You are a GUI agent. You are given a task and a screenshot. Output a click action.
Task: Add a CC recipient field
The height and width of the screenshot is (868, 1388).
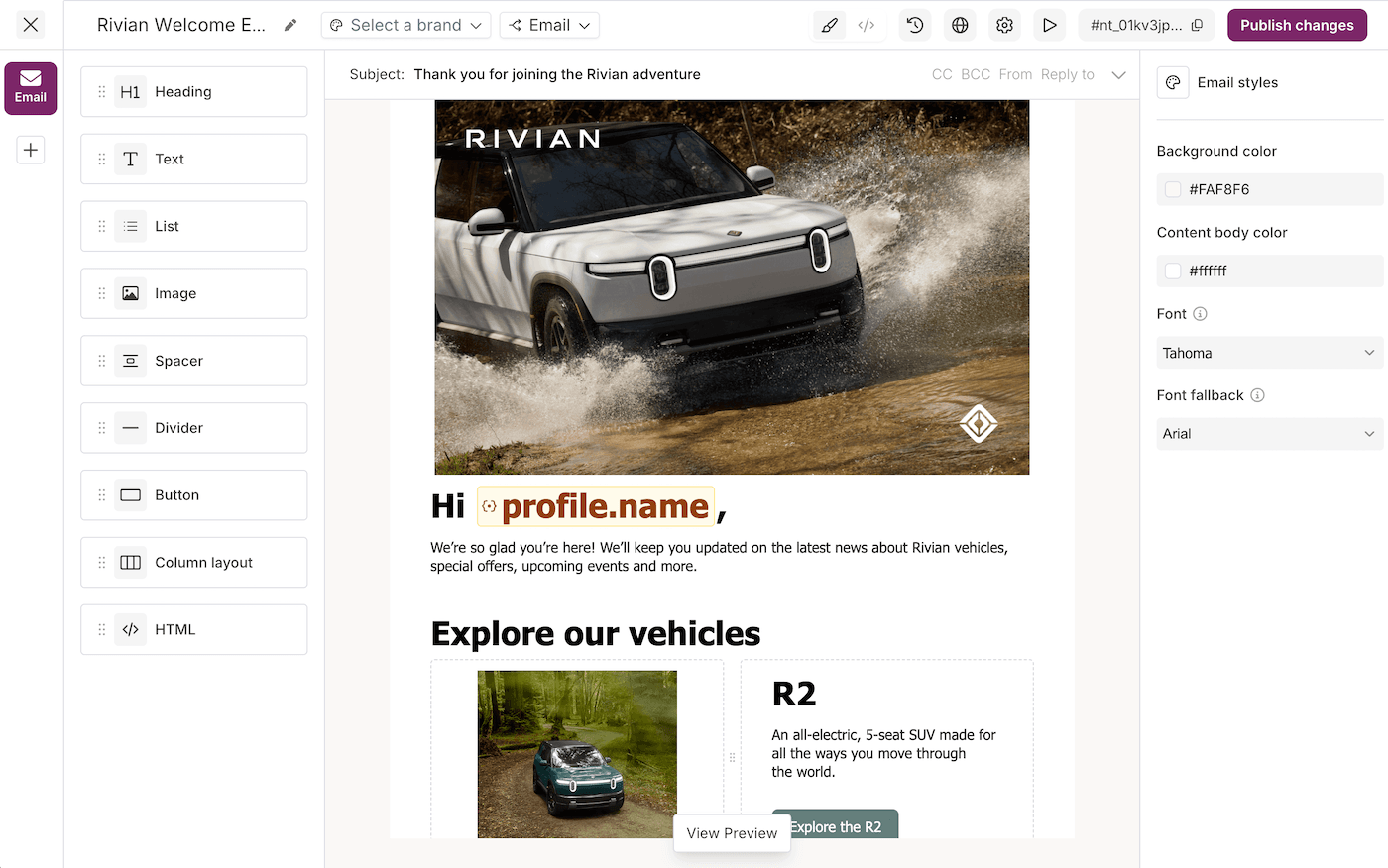[942, 74]
